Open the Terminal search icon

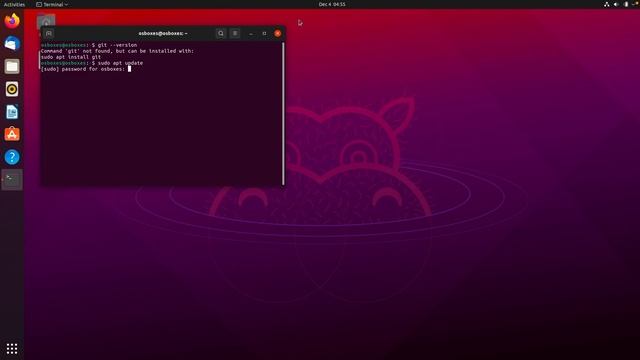221,33
